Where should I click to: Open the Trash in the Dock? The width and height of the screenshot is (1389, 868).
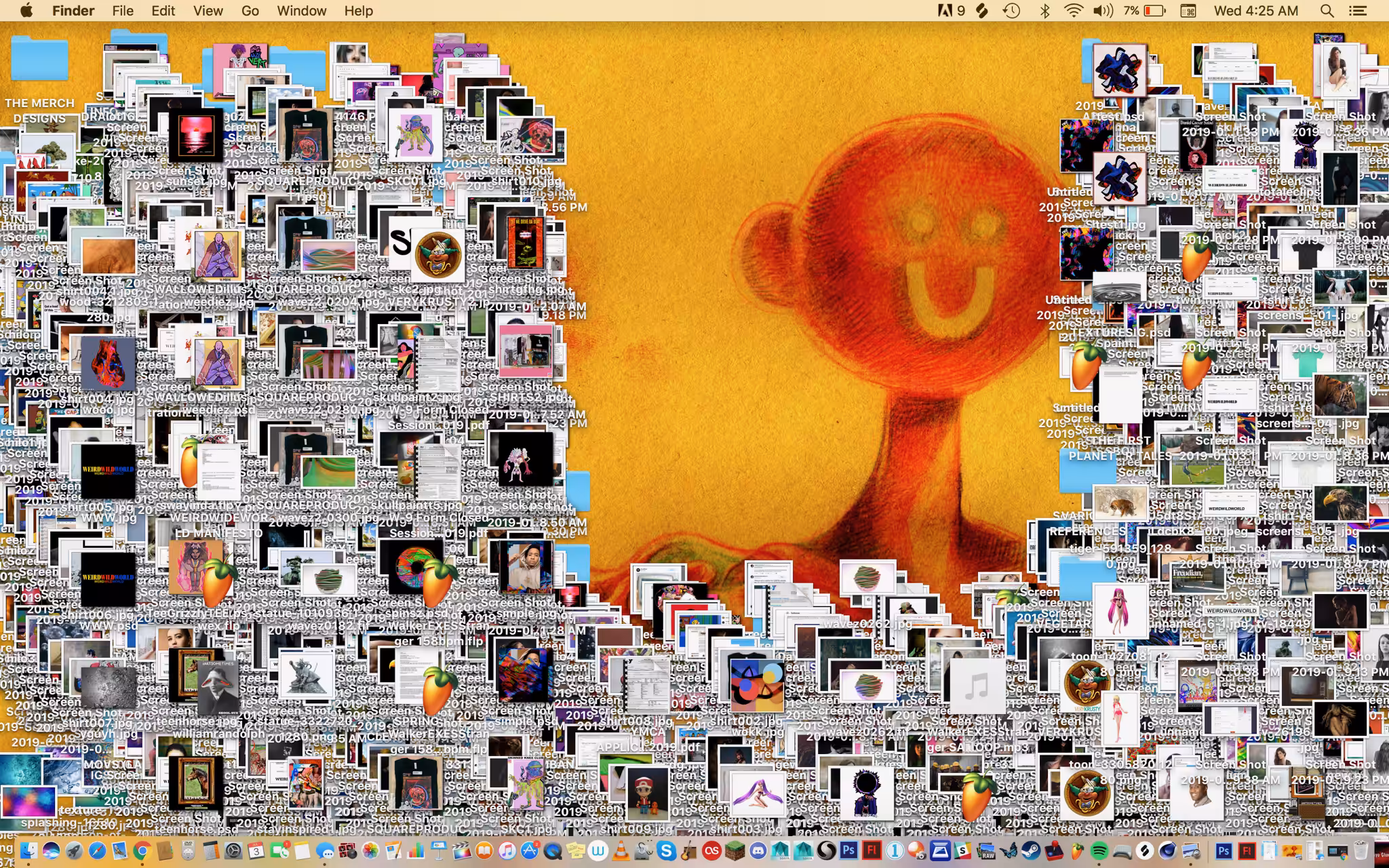[1361, 850]
